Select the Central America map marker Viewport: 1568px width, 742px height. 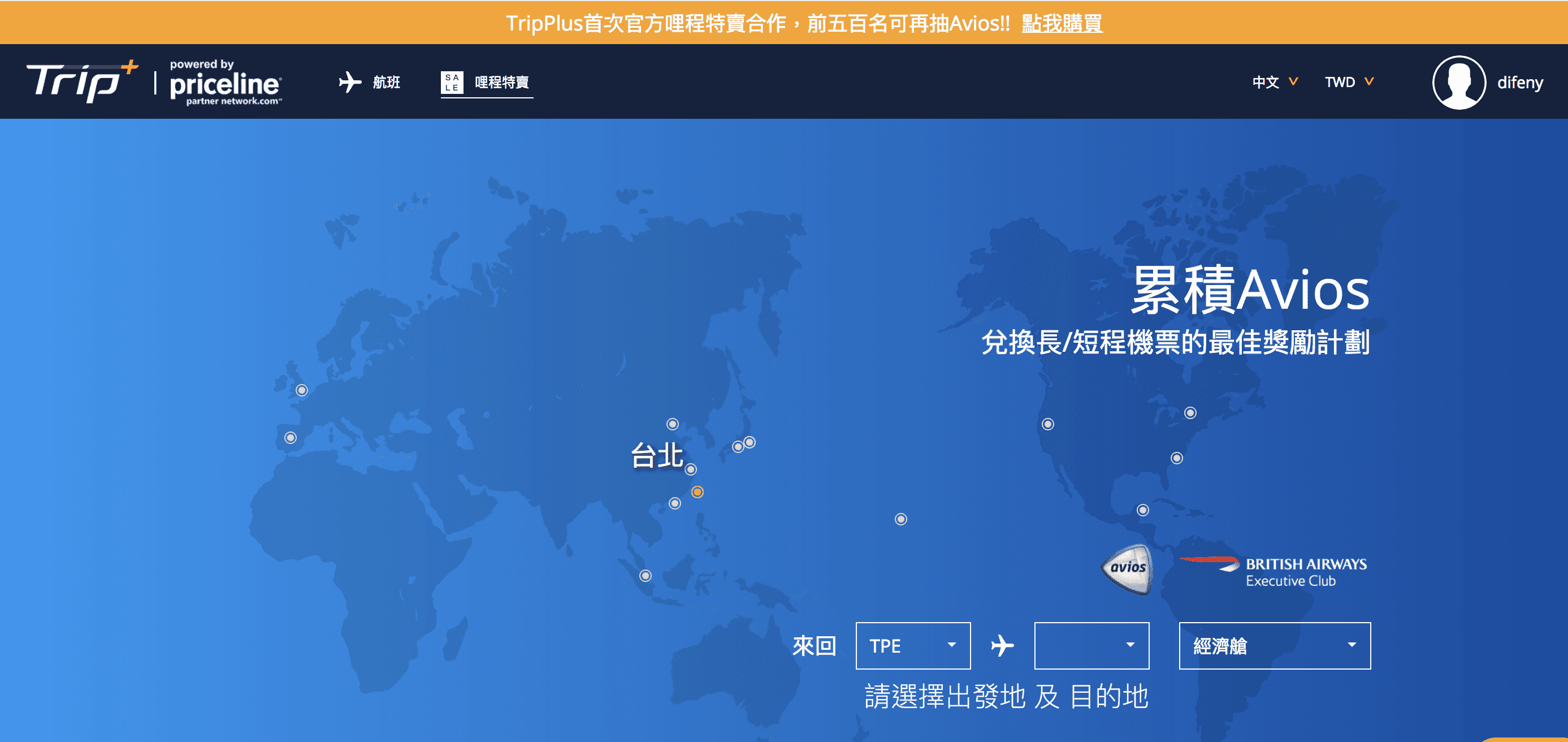(x=1143, y=510)
